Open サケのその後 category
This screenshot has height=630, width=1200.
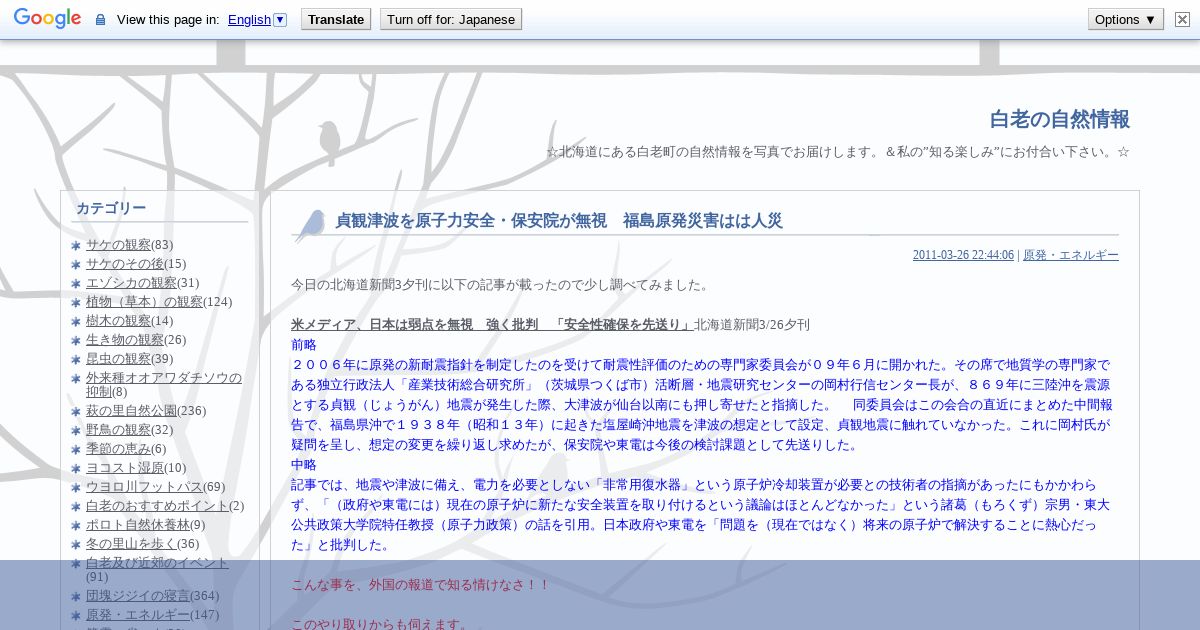(x=125, y=264)
